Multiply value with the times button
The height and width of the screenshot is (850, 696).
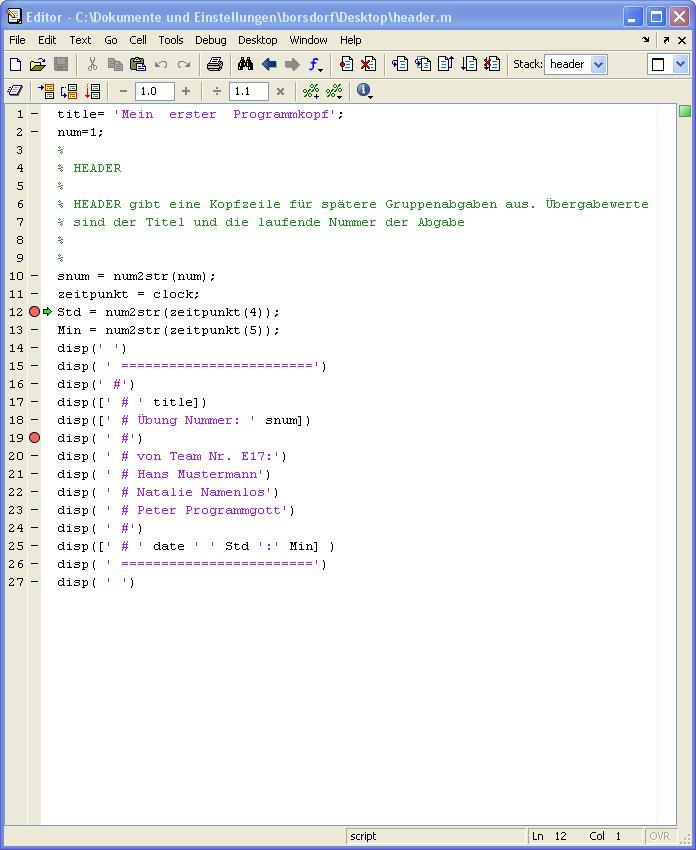click(280, 91)
